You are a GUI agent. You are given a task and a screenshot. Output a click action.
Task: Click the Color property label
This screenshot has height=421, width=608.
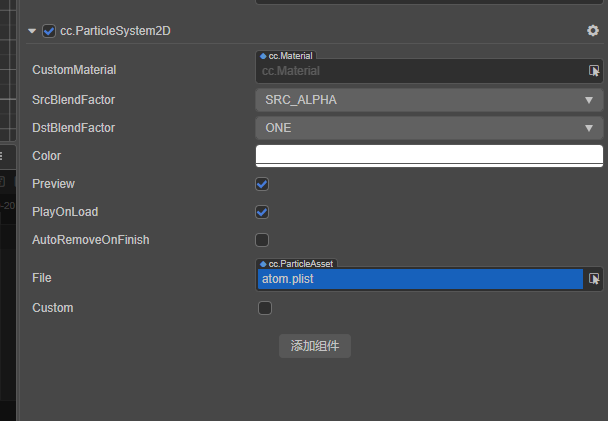[x=46, y=156]
